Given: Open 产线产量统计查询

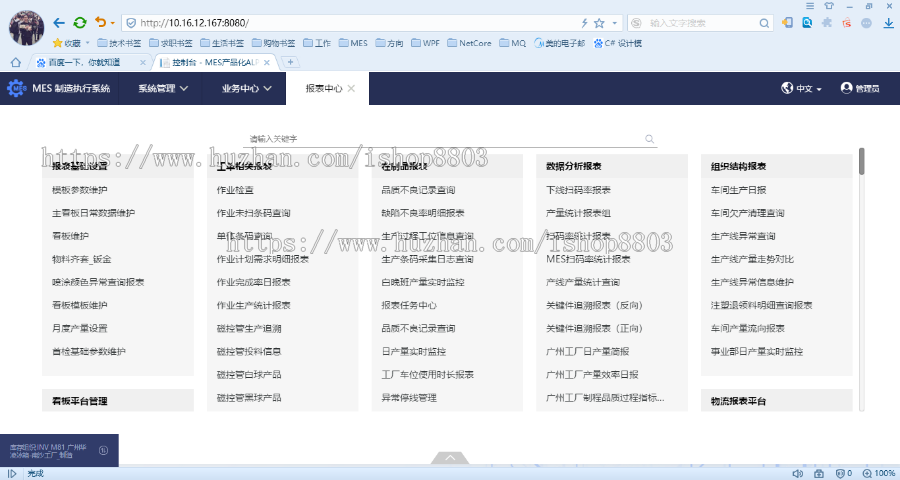Looking at the screenshot, I should [x=583, y=282].
